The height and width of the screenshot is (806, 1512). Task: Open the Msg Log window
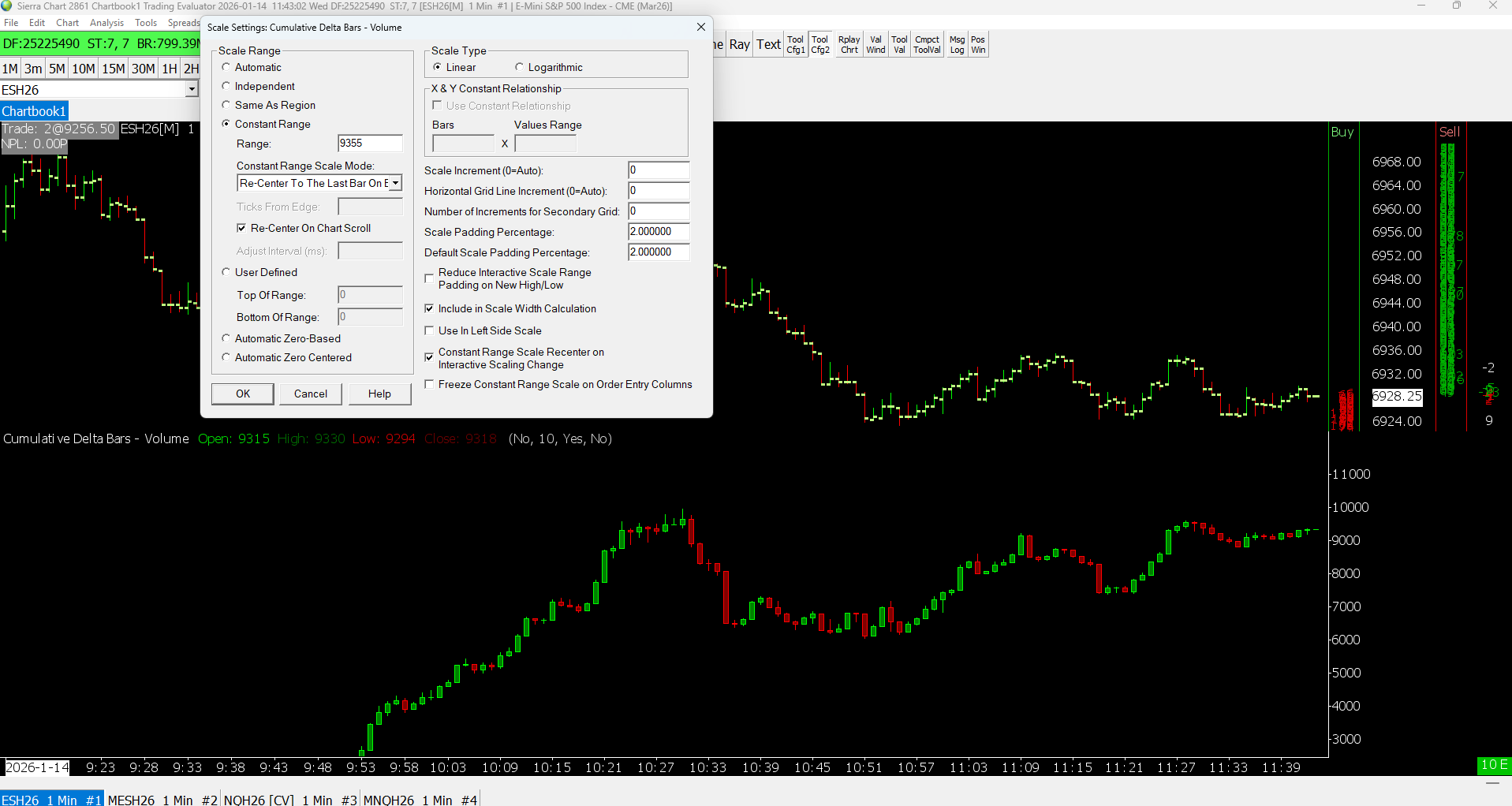coord(957,45)
